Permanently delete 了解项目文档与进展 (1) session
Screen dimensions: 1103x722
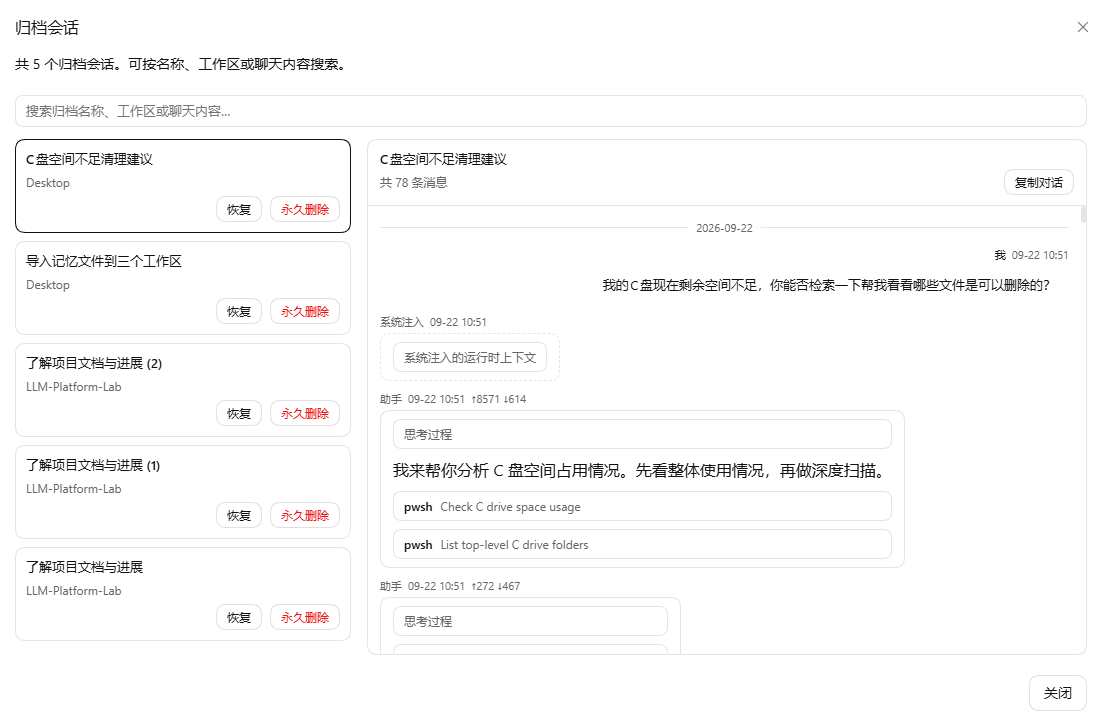(x=305, y=516)
